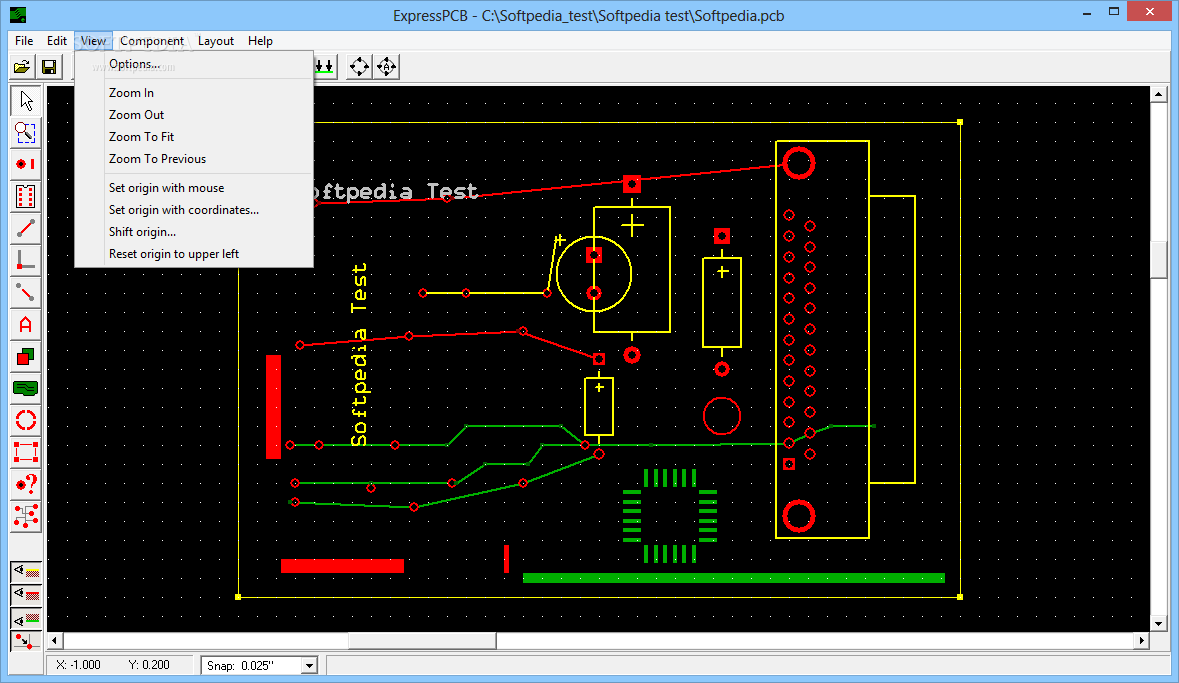Screen dimensions: 1179x683
Task: Choose Reset origin to upper left
Action: pos(194,254)
